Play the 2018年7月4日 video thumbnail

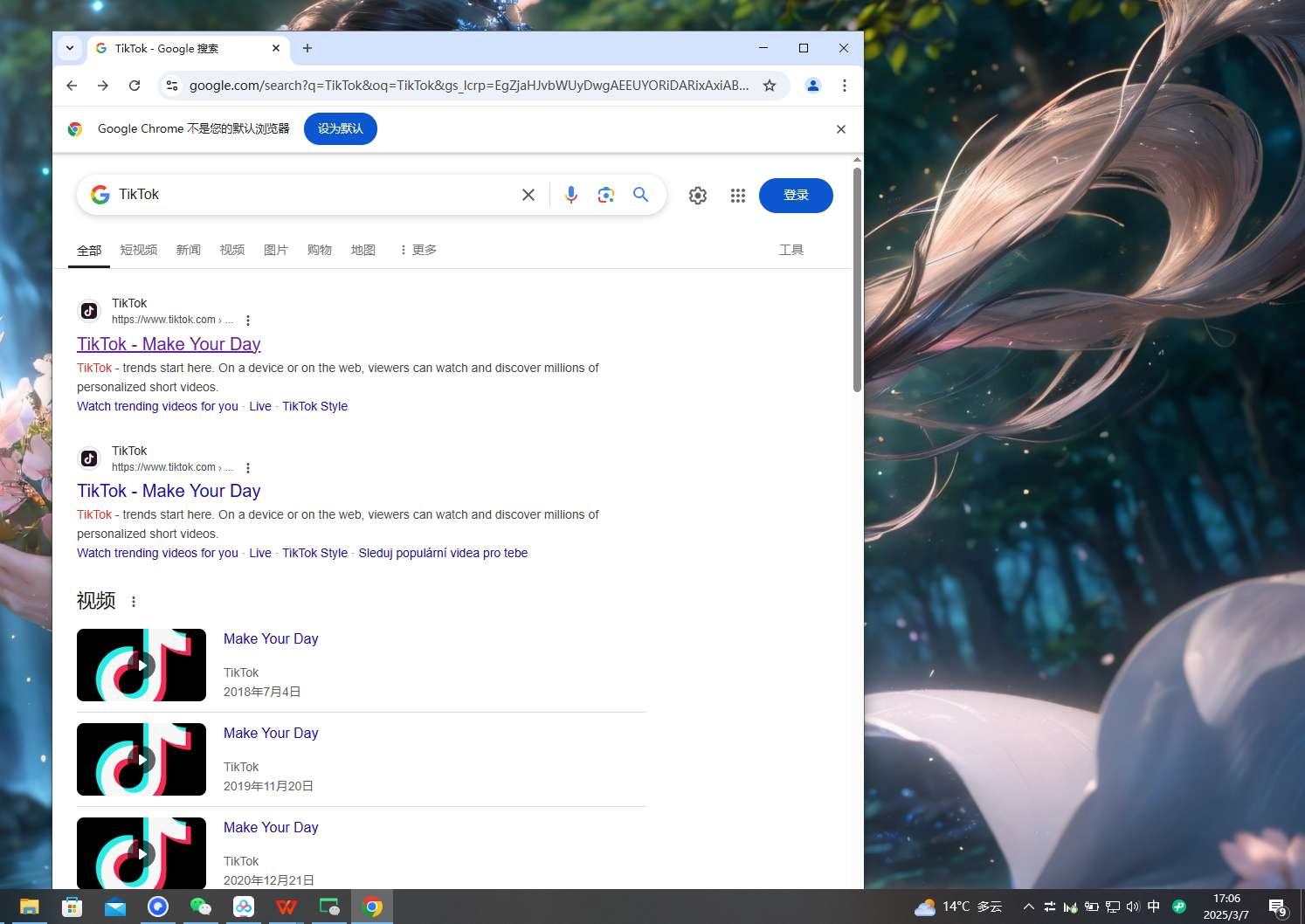click(142, 665)
